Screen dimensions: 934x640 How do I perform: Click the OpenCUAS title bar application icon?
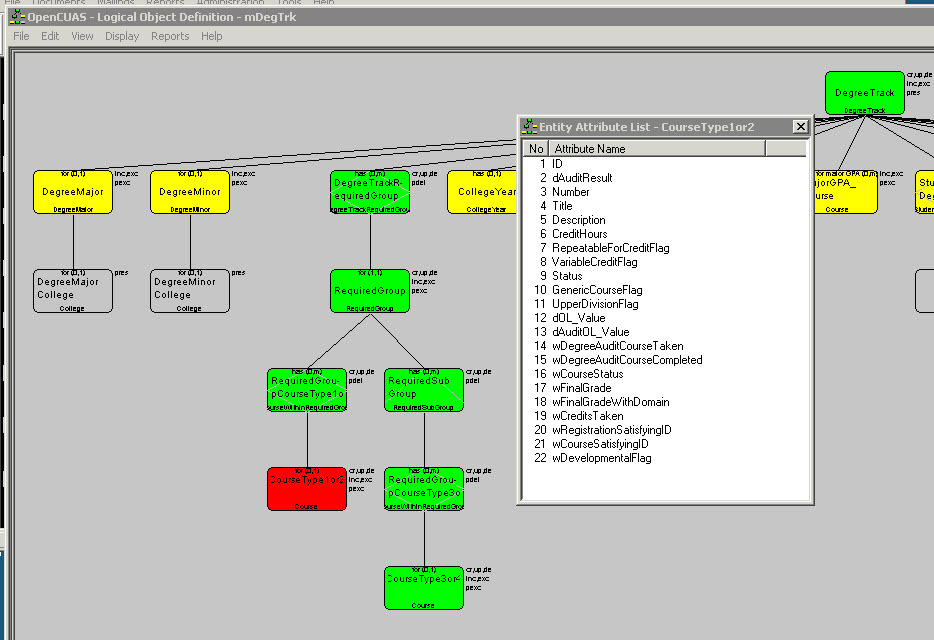pos(17,17)
